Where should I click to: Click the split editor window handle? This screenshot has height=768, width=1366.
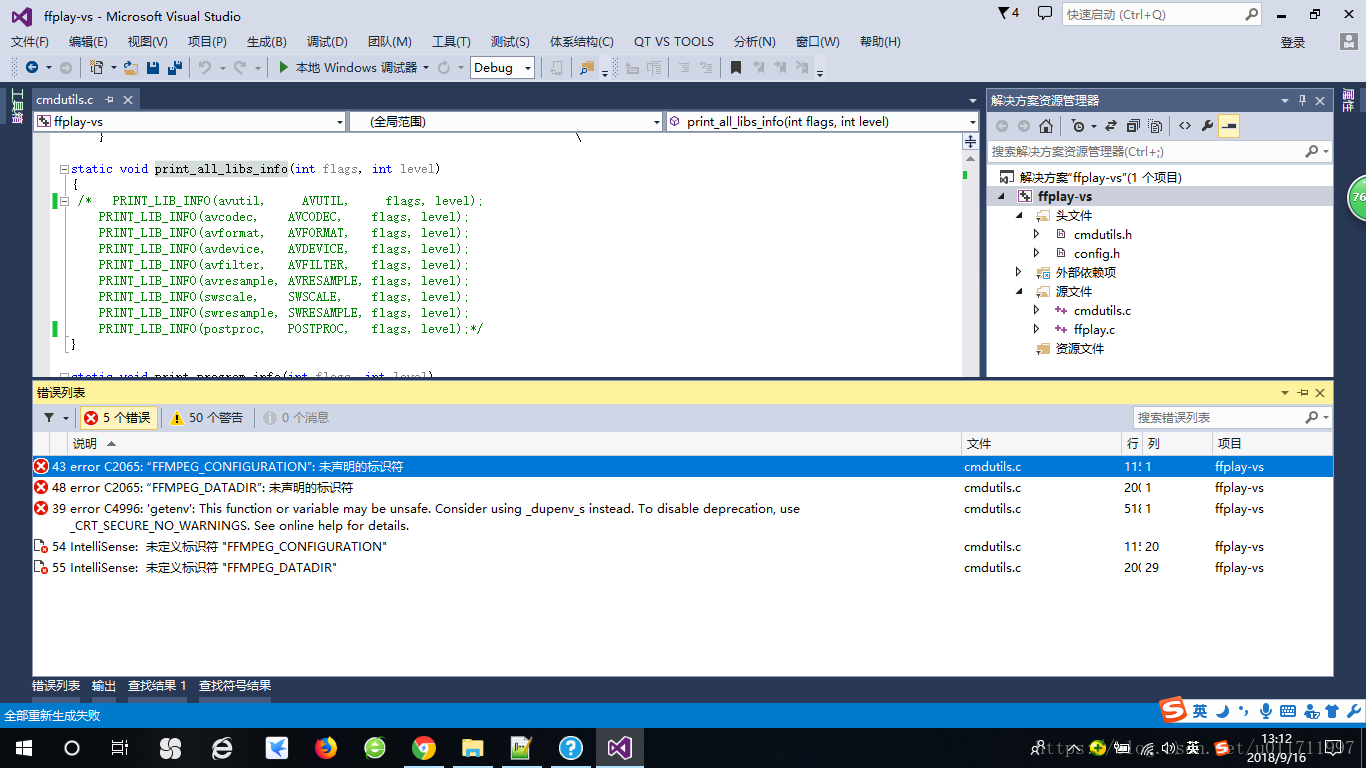[970, 142]
